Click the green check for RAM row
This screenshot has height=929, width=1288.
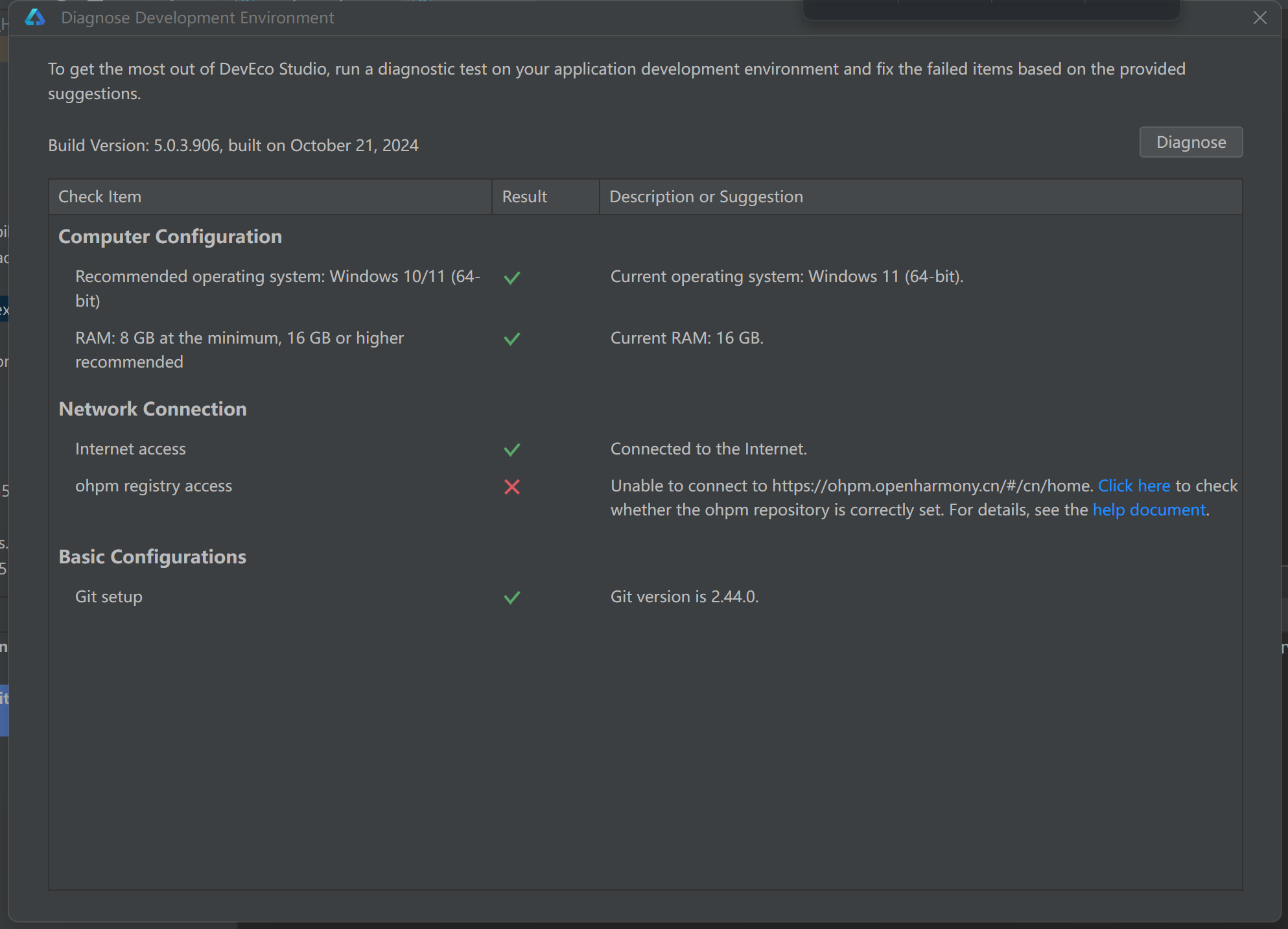[512, 338]
